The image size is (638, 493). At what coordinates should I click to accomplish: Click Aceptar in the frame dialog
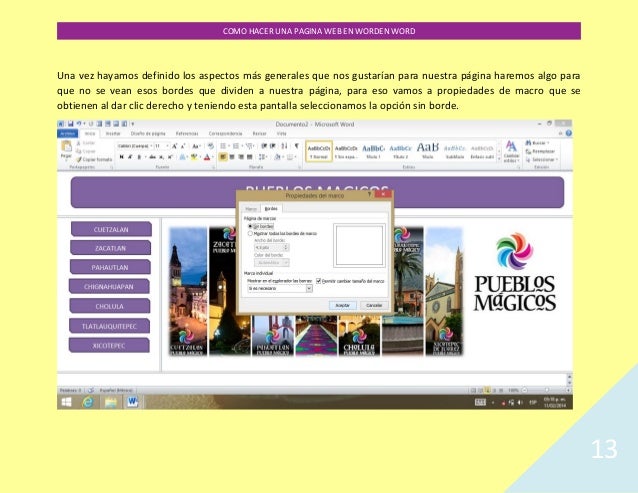343,305
